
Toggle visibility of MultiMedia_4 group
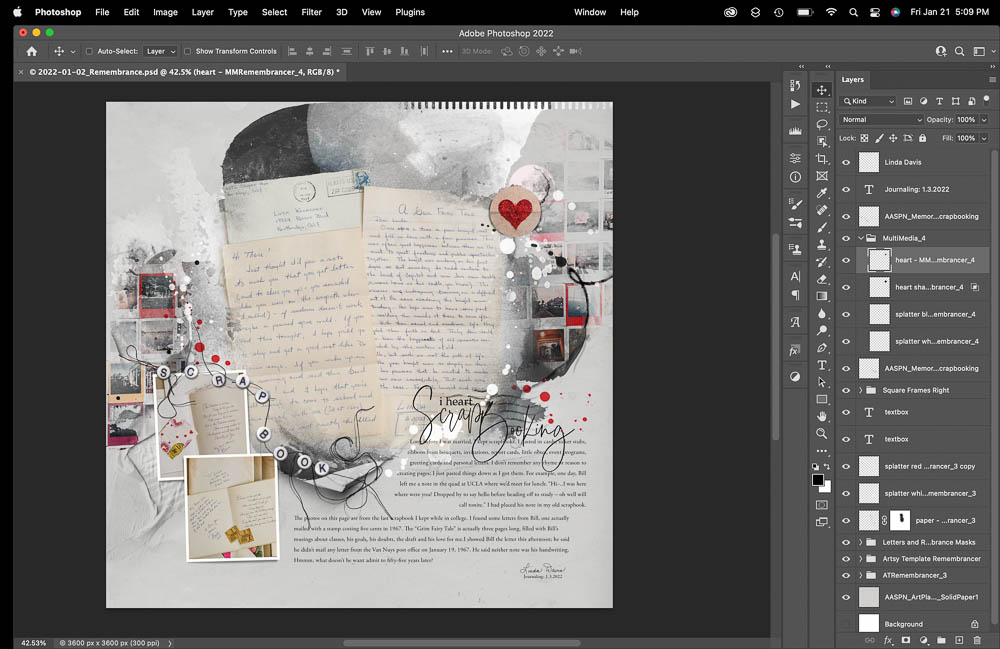[x=846, y=238]
